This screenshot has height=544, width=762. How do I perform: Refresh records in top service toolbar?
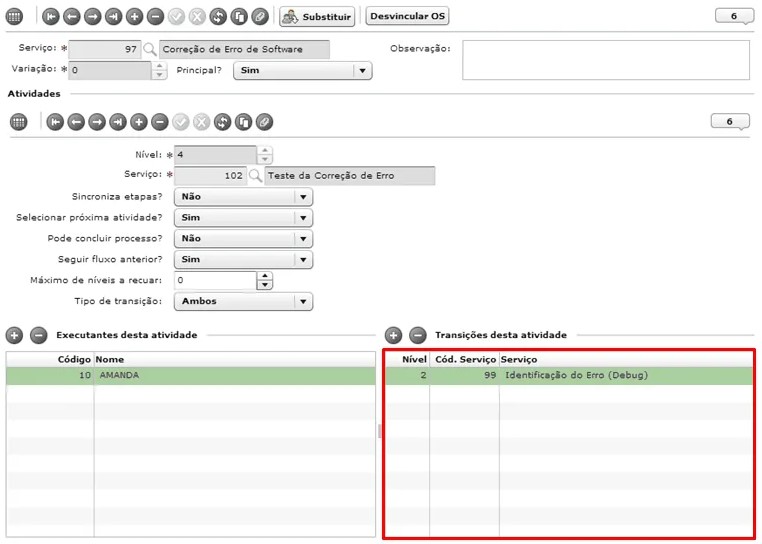click(218, 17)
